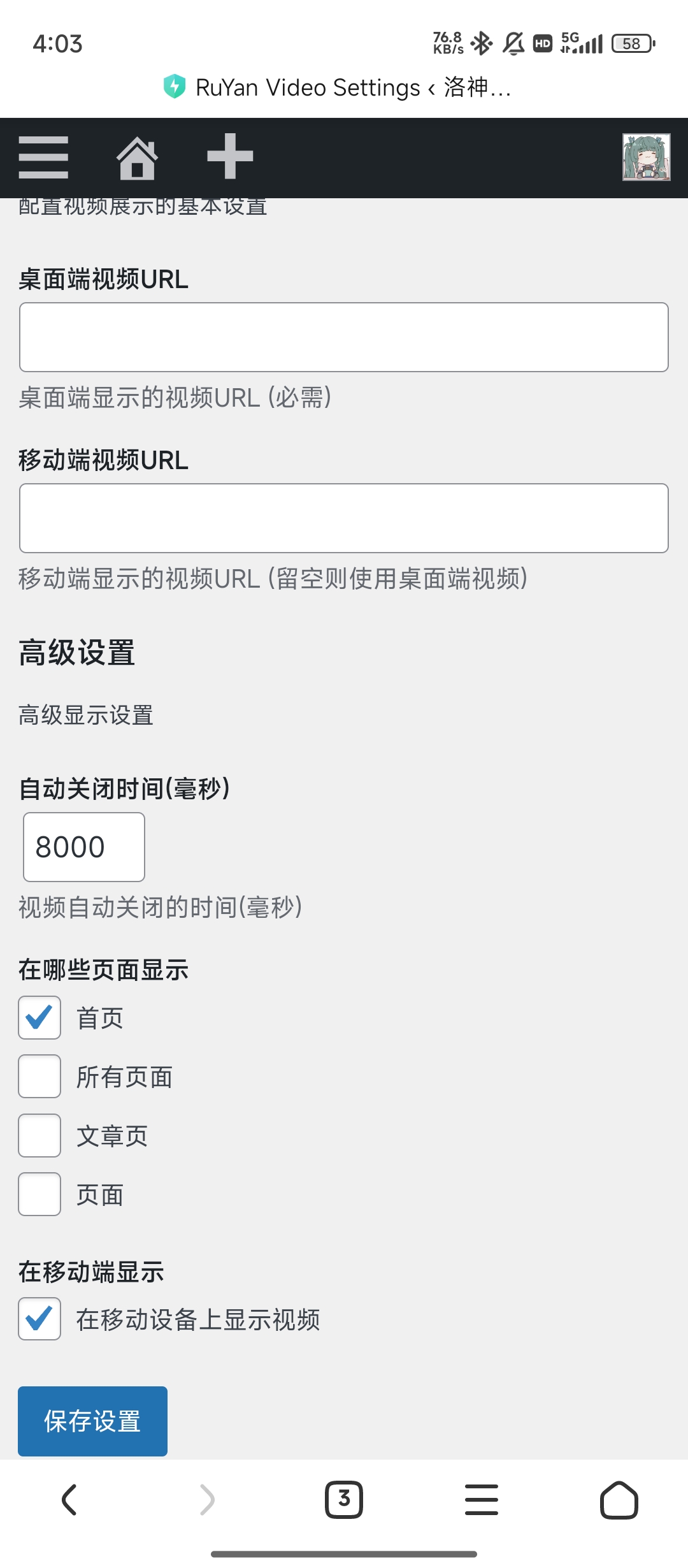Click the 8000 auto-close time field
The width and height of the screenshot is (688, 1568).
coord(83,846)
